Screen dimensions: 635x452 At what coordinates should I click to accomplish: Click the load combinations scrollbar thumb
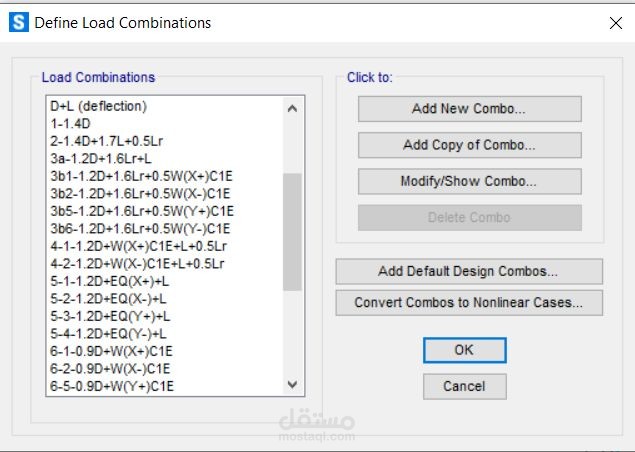coord(292,230)
